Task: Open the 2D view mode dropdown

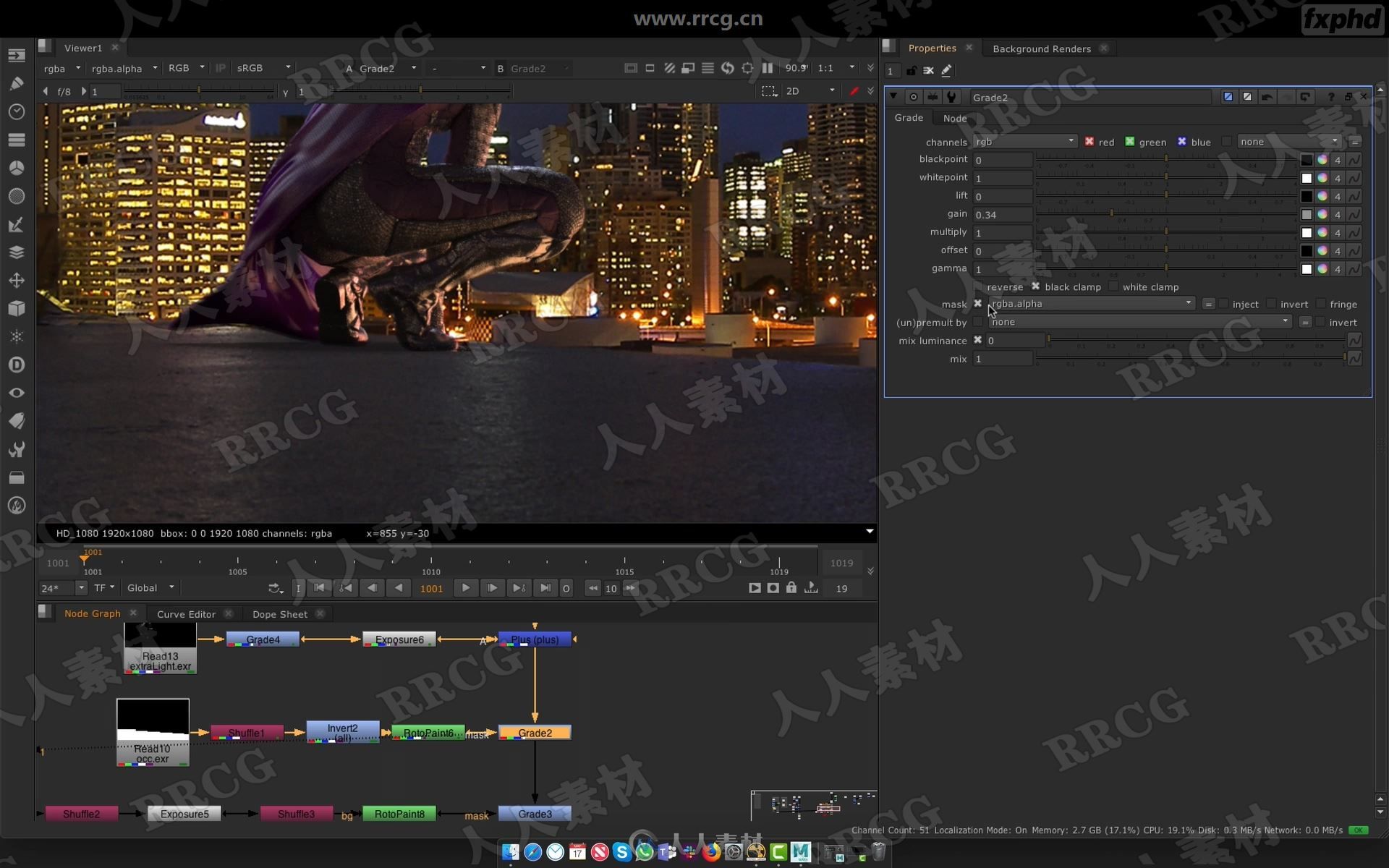Action: pyautogui.click(x=810, y=91)
